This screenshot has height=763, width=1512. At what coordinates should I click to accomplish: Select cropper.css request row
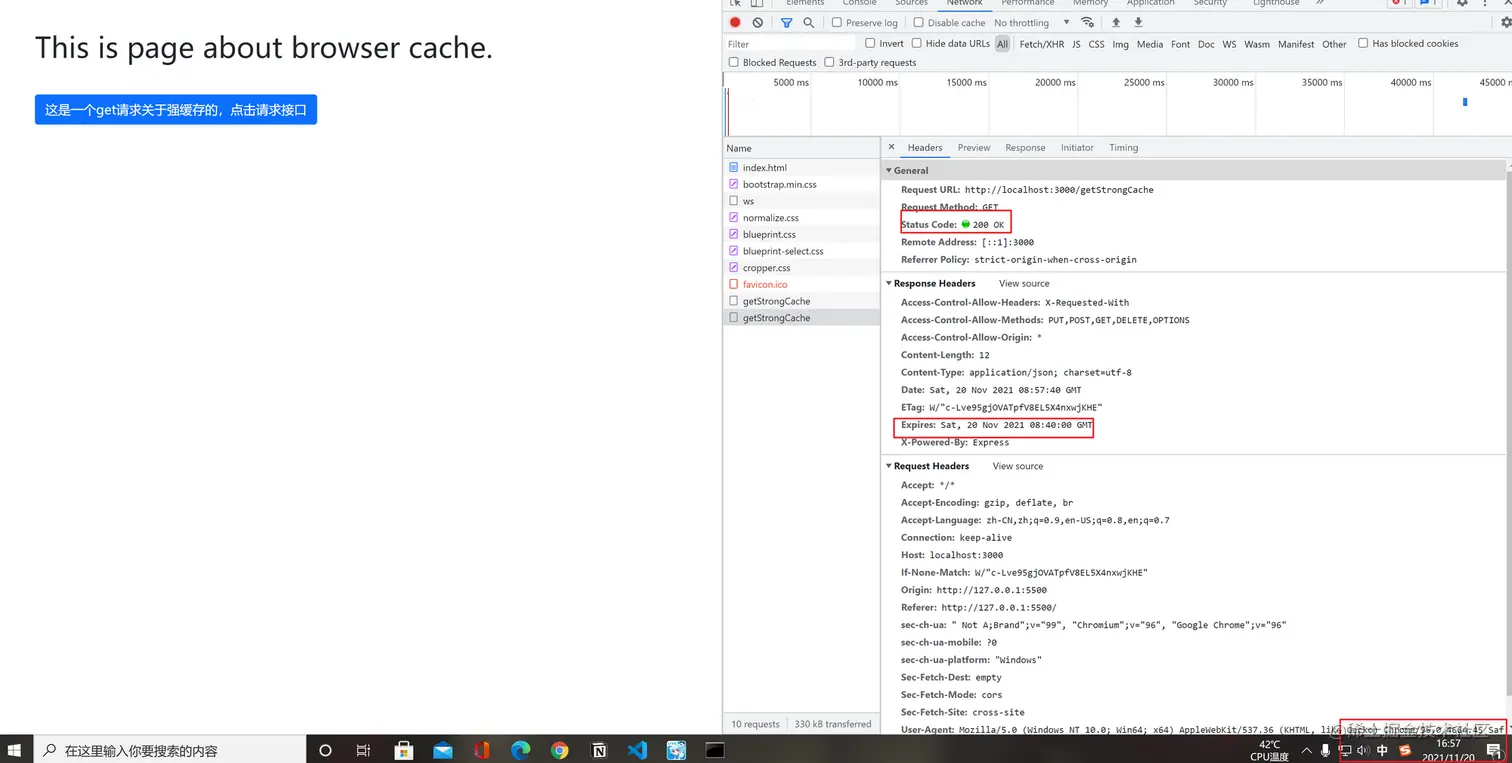802,268
